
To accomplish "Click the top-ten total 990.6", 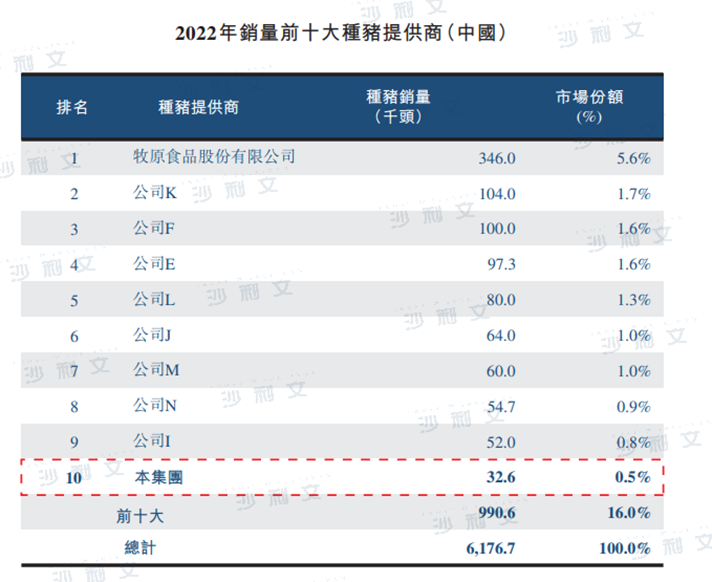I will point(497,513).
